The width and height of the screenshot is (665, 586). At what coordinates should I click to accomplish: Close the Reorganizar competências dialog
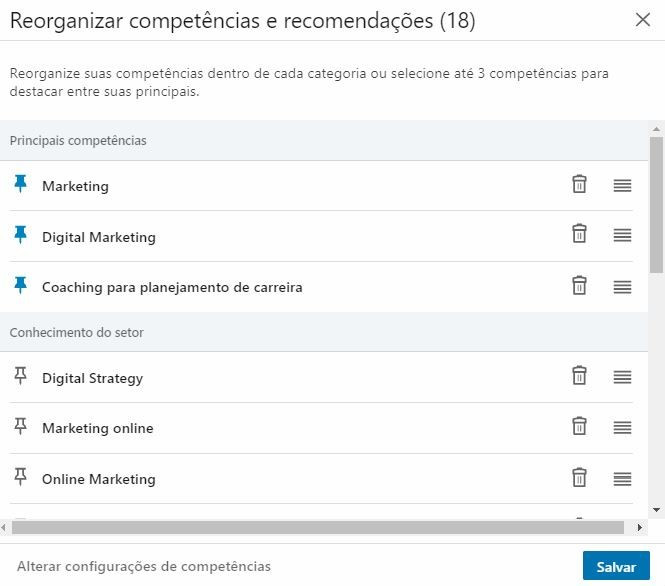(x=643, y=20)
